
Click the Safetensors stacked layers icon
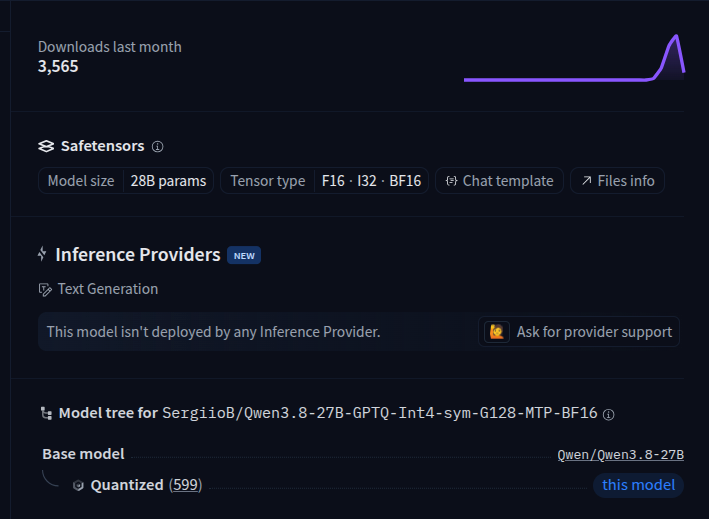click(x=46, y=146)
